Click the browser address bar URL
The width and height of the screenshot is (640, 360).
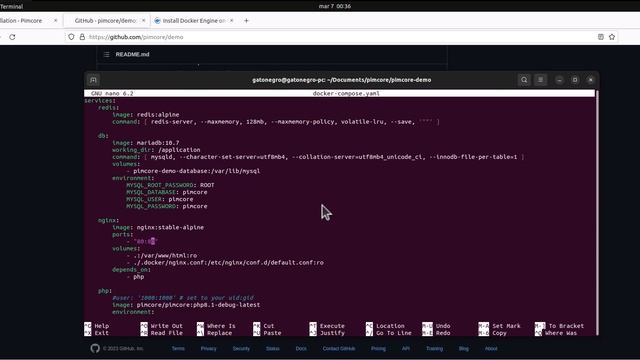tap(136, 37)
